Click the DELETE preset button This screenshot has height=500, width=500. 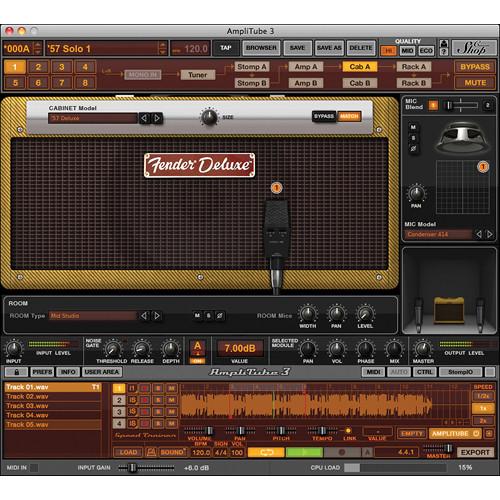point(361,48)
